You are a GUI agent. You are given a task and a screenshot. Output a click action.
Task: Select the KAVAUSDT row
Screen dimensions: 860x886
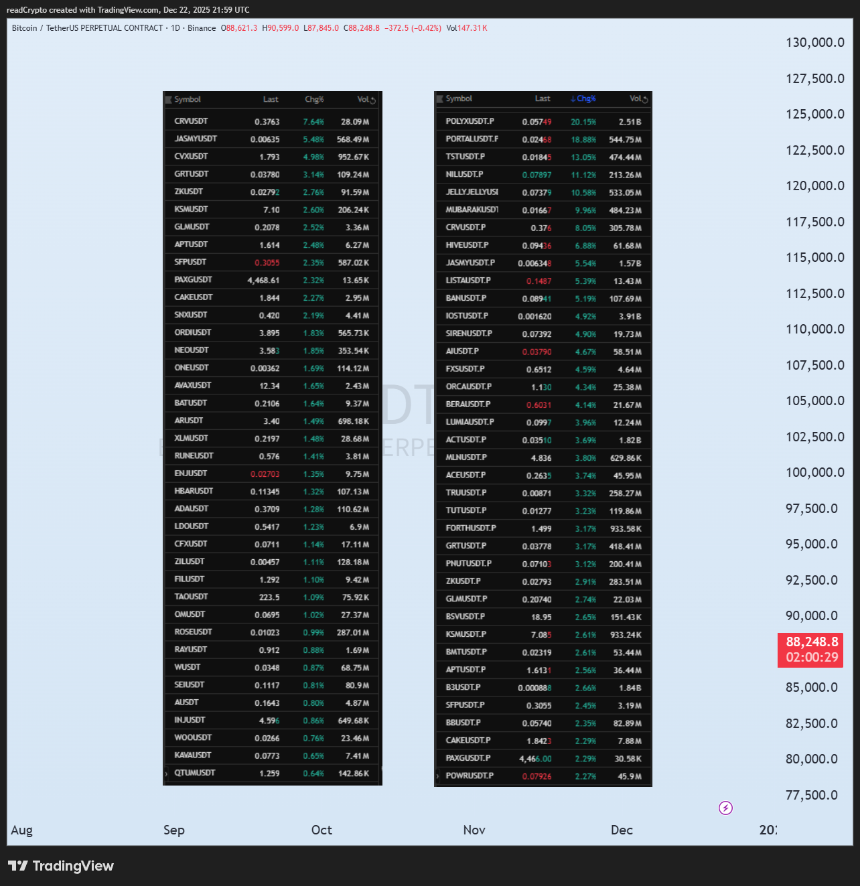(272, 755)
